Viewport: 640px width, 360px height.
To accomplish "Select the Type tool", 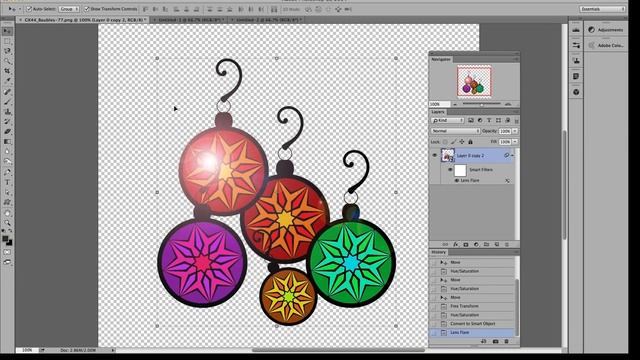I will coord(7,182).
